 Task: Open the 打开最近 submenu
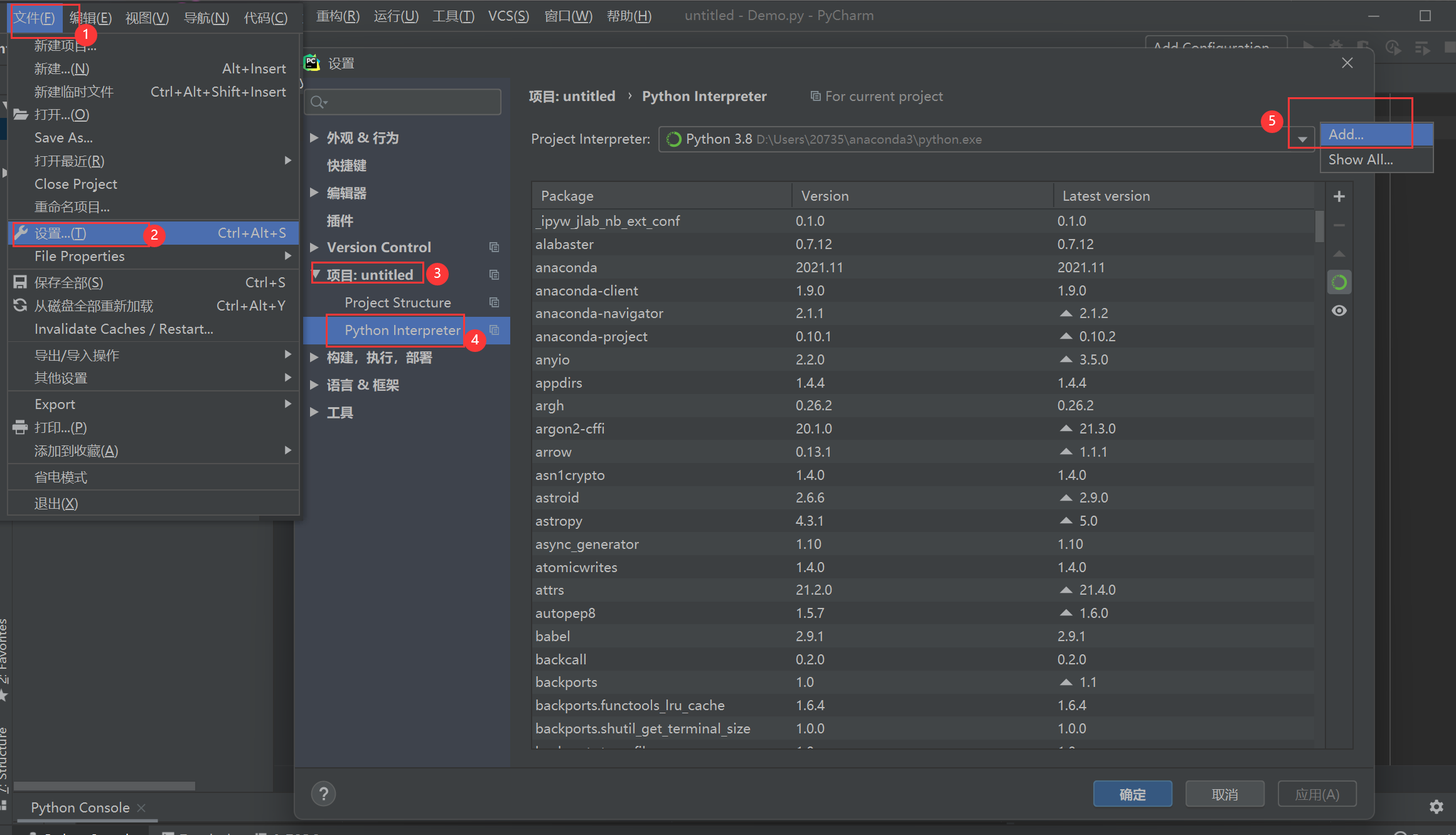[153, 161]
